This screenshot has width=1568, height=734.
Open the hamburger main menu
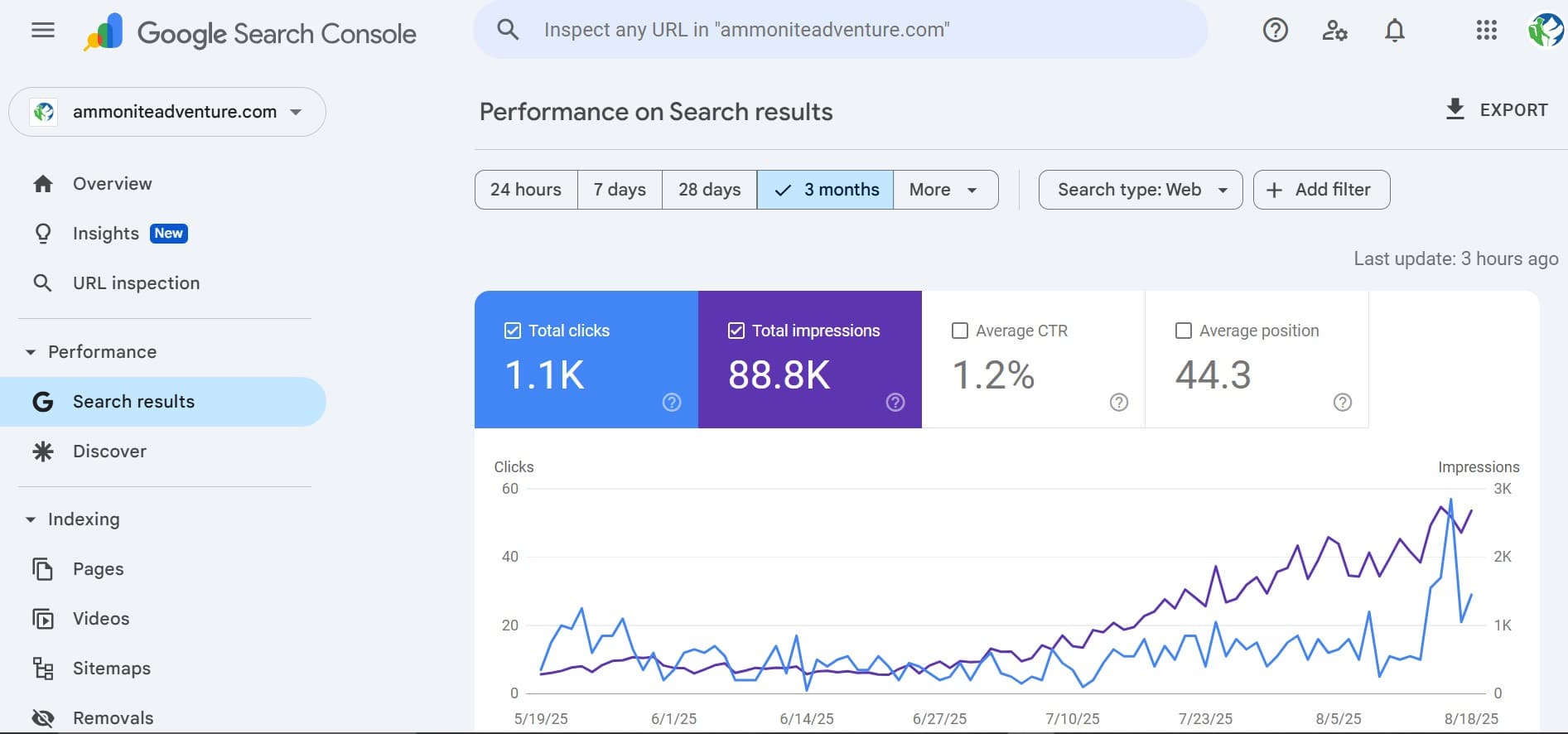(42, 31)
